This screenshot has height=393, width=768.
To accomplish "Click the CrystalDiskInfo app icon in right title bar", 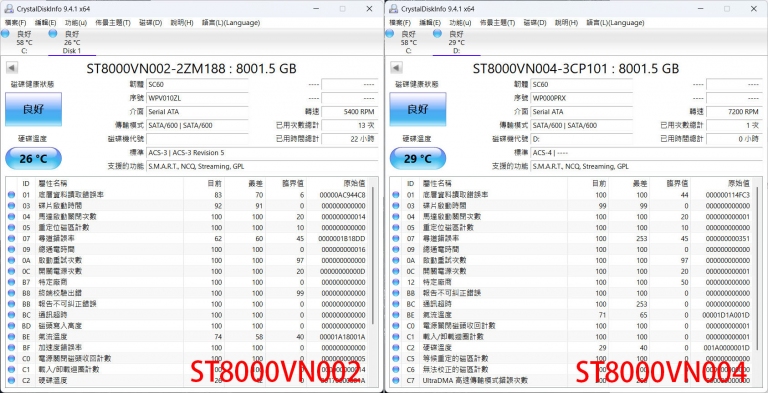I will 393,9.
